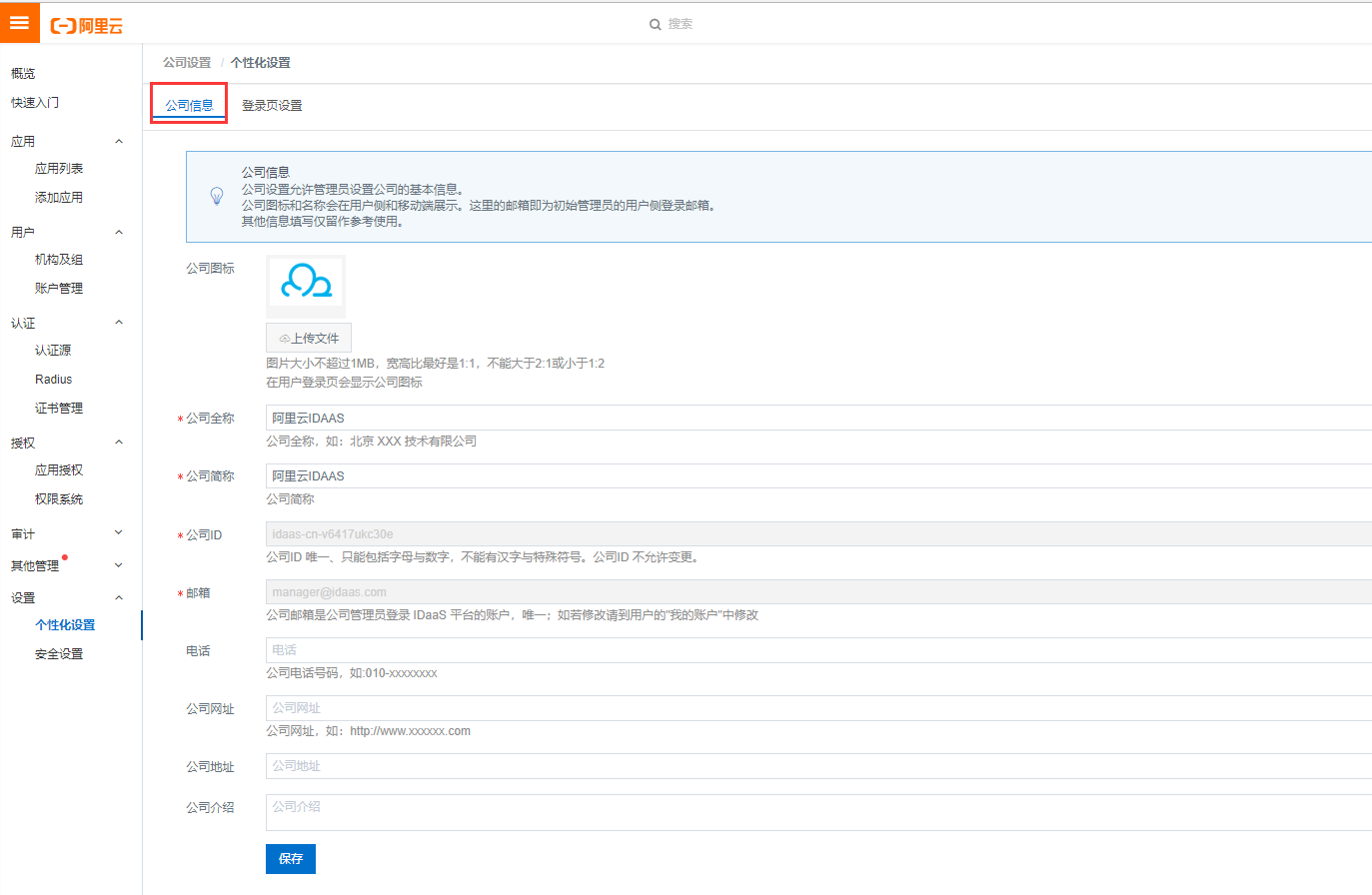
Task: Click the 公司简称 input field
Action: click(x=818, y=475)
